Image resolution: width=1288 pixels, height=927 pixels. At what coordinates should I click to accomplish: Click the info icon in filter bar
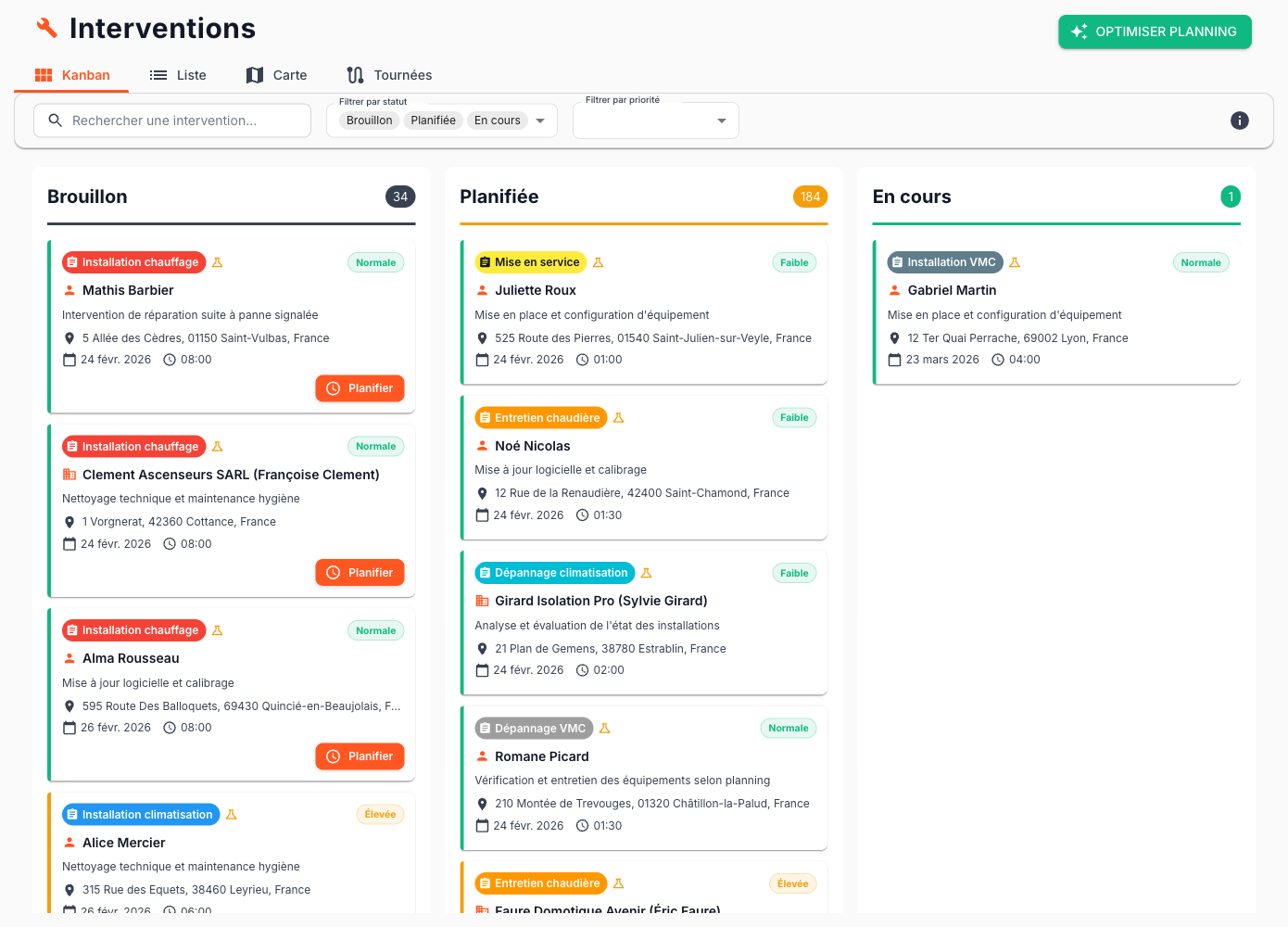click(1239, 121)
